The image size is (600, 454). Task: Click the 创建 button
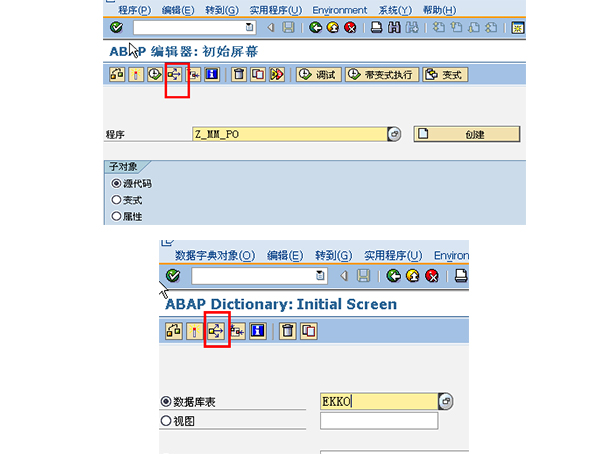467,134
